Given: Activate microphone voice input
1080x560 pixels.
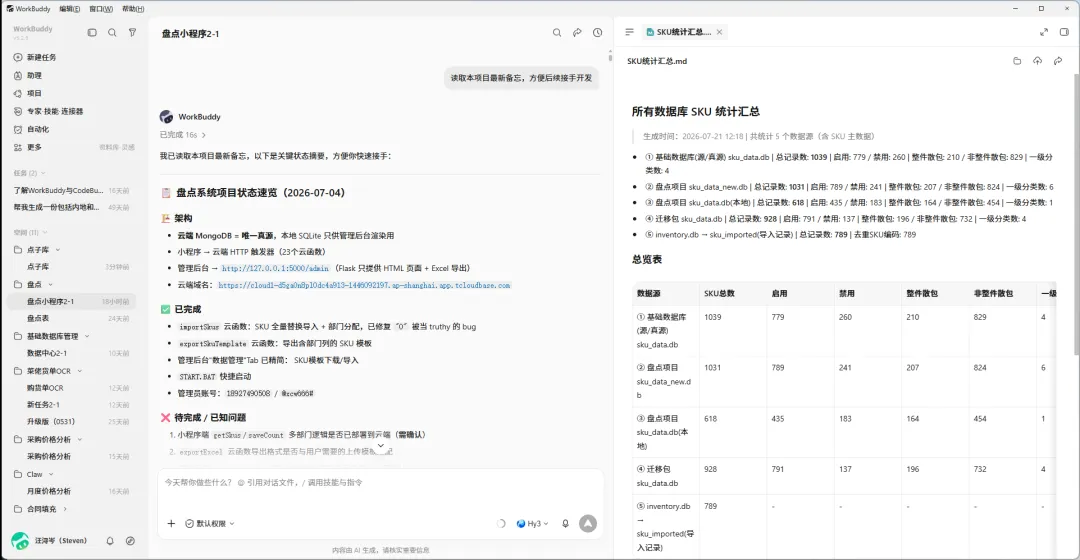Looking at the screenshot, I should (565, 523).
